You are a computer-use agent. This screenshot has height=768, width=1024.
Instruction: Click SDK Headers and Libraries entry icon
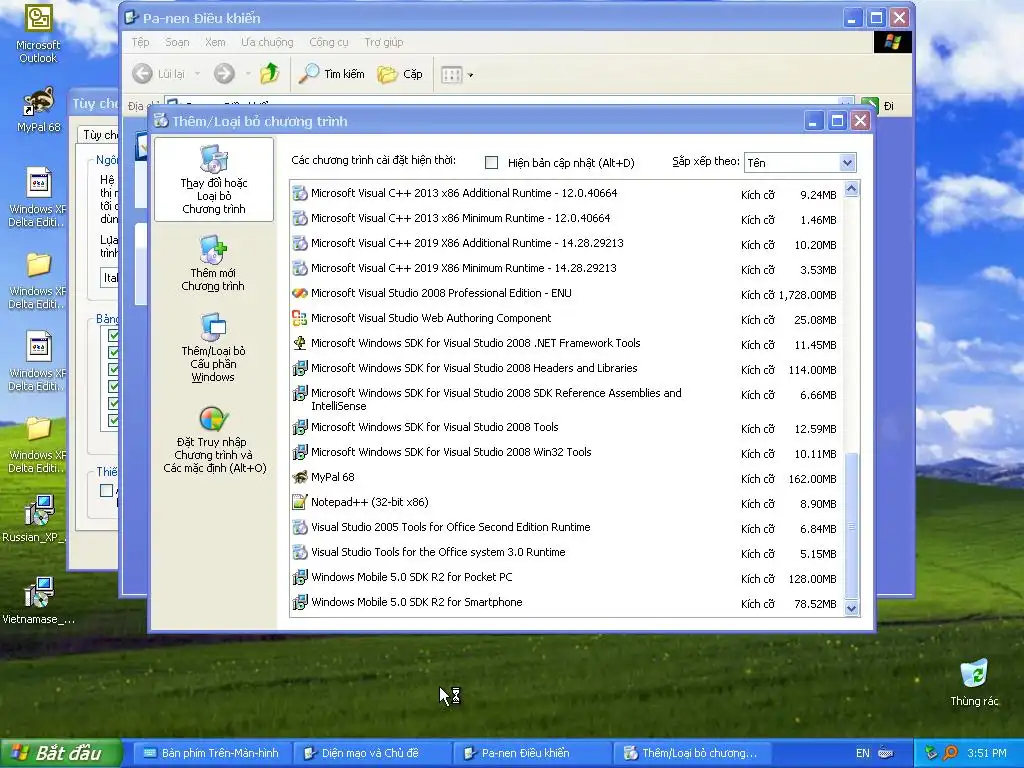tap(300, 368)
